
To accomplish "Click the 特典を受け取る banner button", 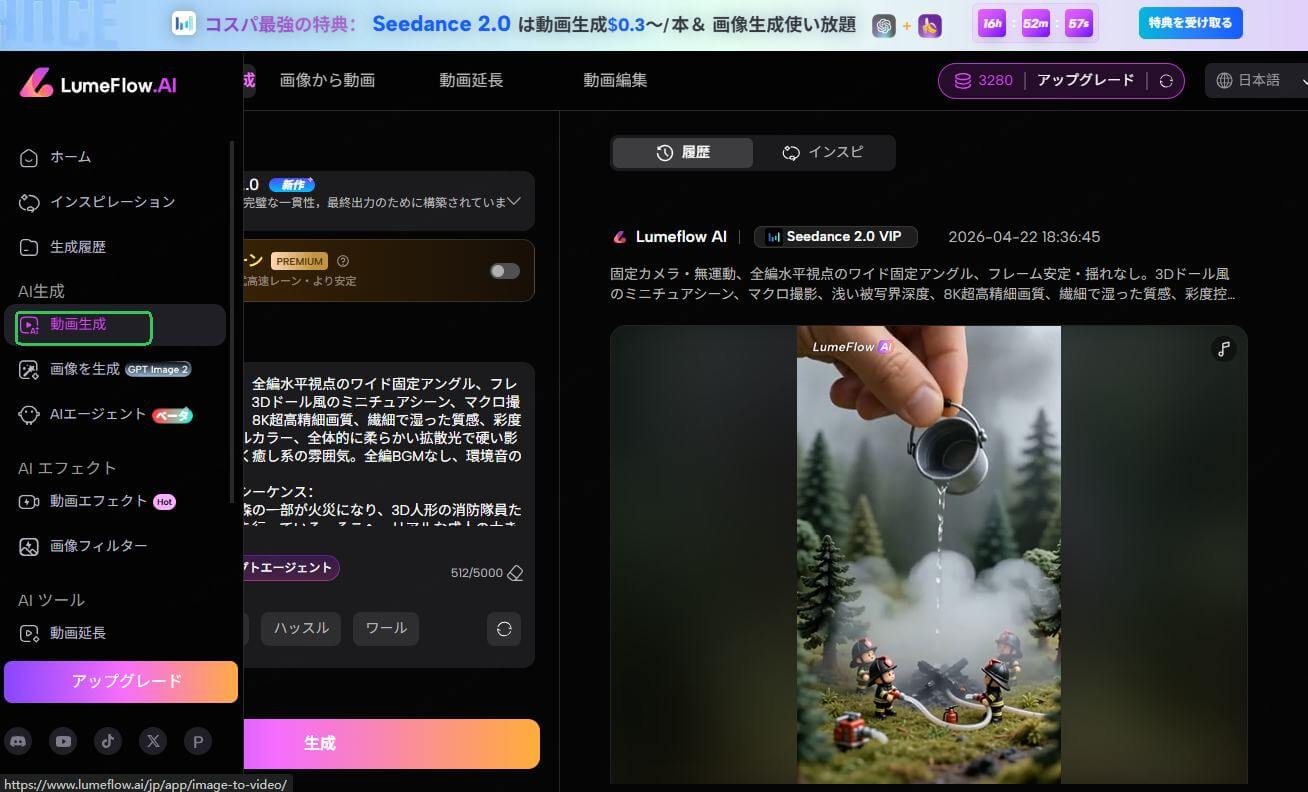I will pyautogui.click(x=1190, y=23).
